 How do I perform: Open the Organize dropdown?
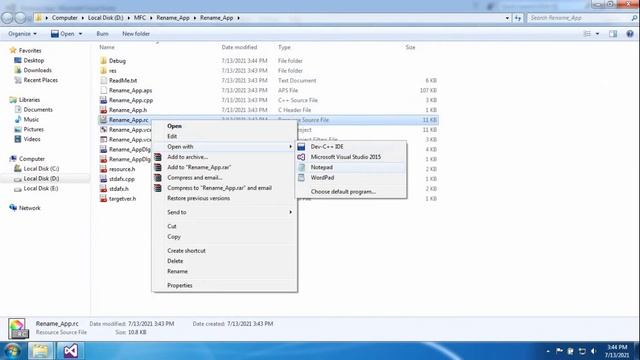click(x=22, y=34)
